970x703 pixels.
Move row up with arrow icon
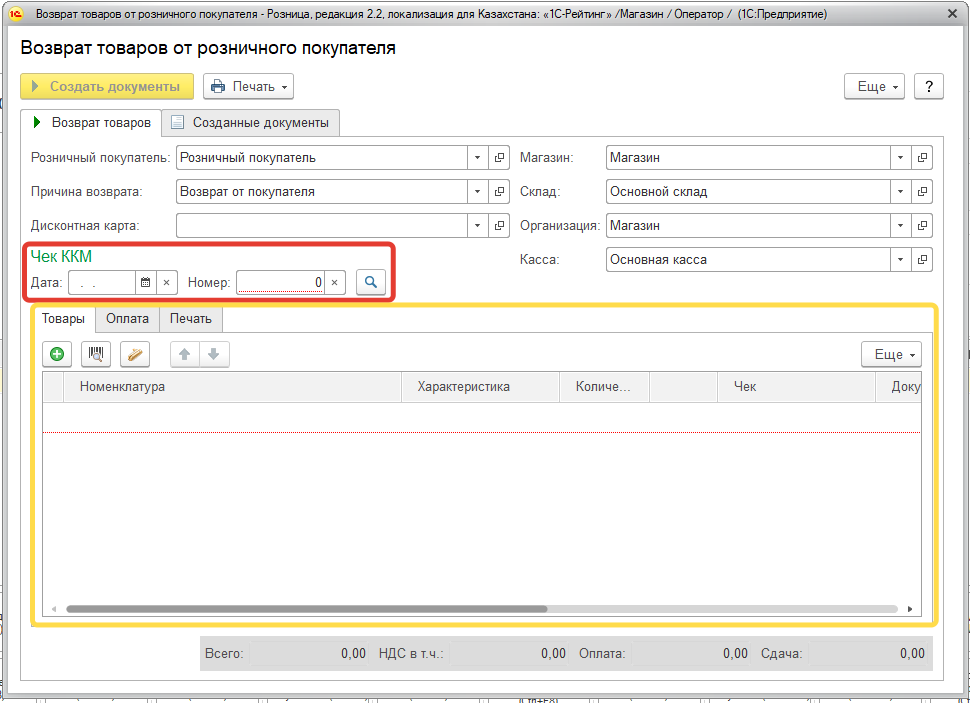(x=185, y=354)
